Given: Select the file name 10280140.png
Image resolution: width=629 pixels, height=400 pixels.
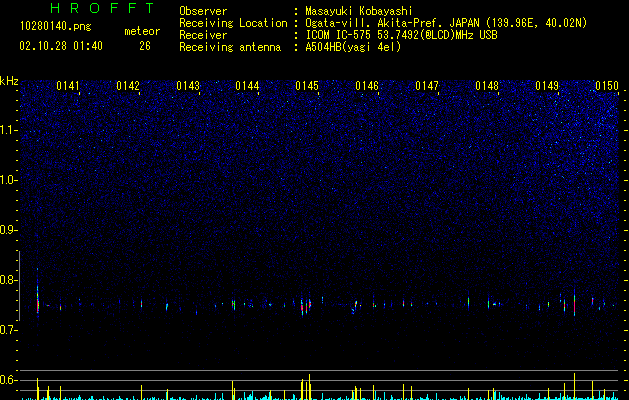Looking at the screenshot, I should pyautogui.click(x=55, y=27).
